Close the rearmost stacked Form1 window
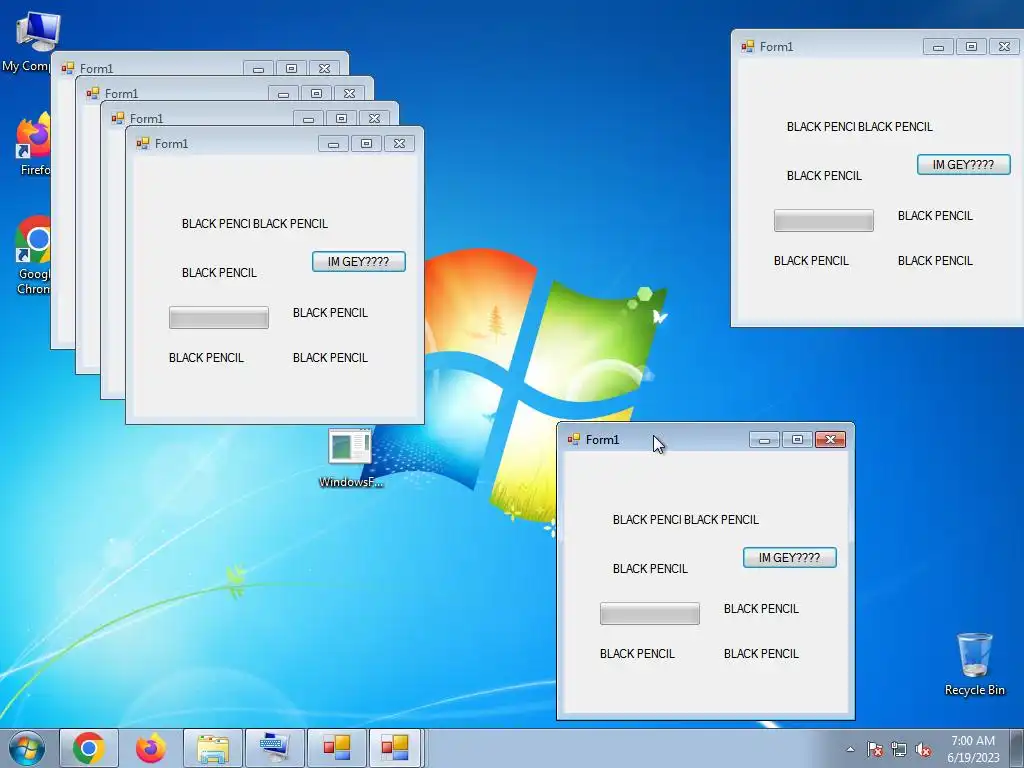 coord(324,68)
